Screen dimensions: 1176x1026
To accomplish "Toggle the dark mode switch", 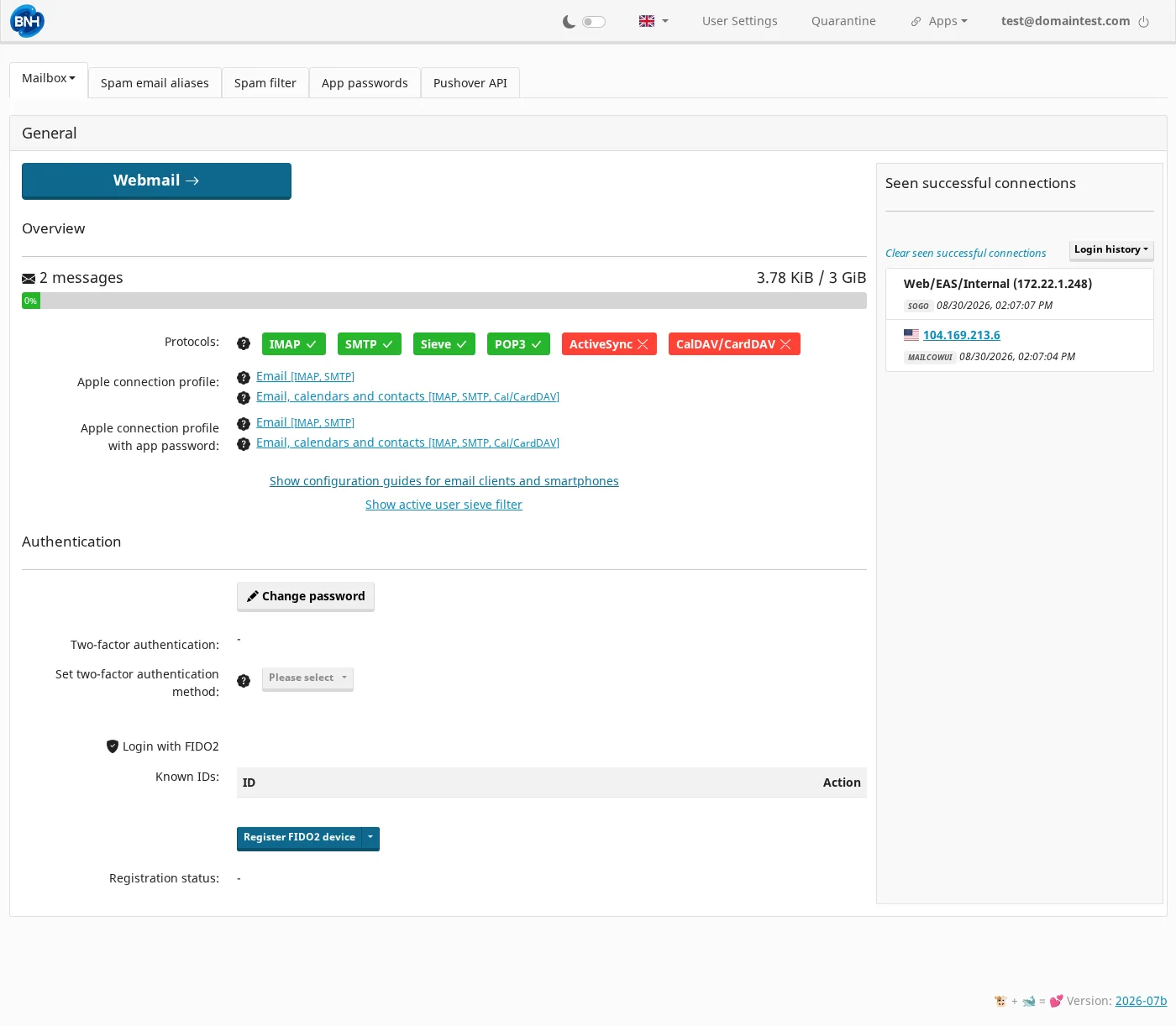I will tap(594, 22).
